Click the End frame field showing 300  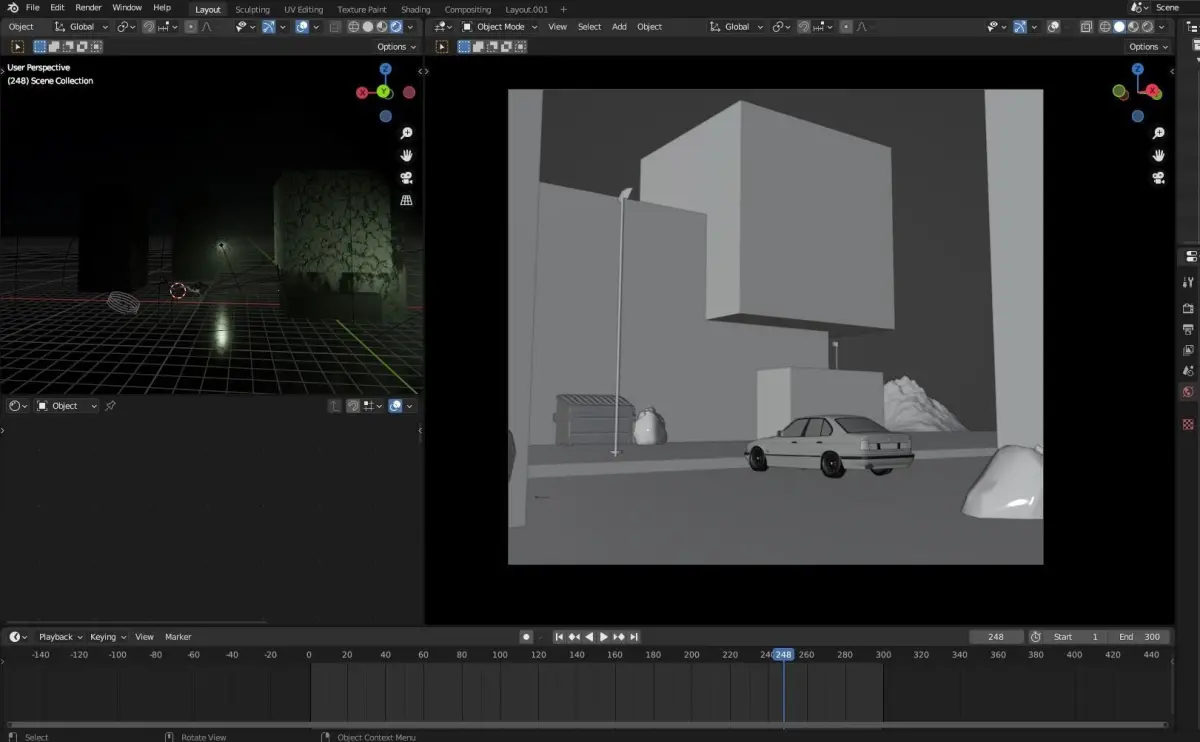(1139, 637)
